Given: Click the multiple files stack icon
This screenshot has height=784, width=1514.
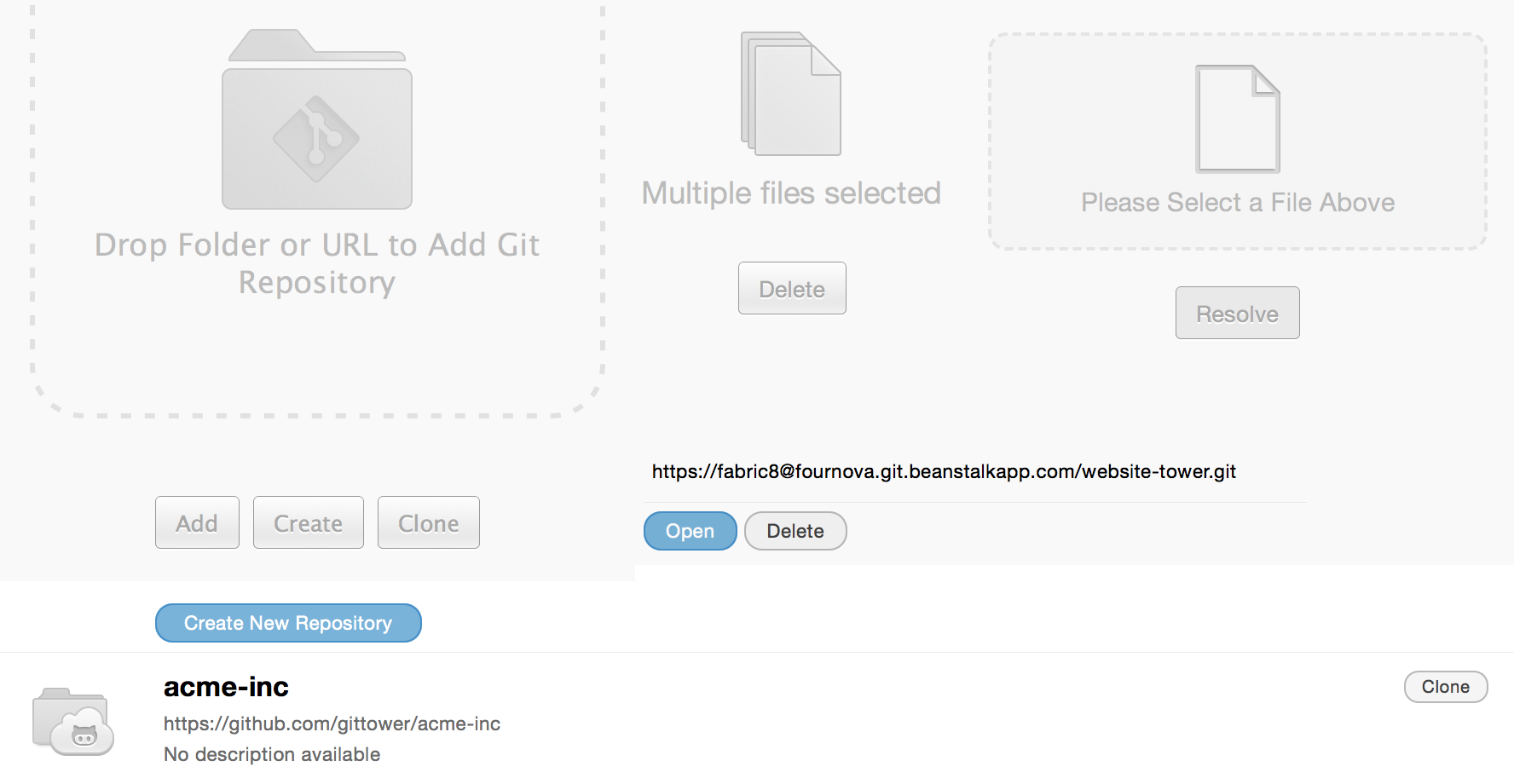Looking at the screenshot, I should pos(791,94).
